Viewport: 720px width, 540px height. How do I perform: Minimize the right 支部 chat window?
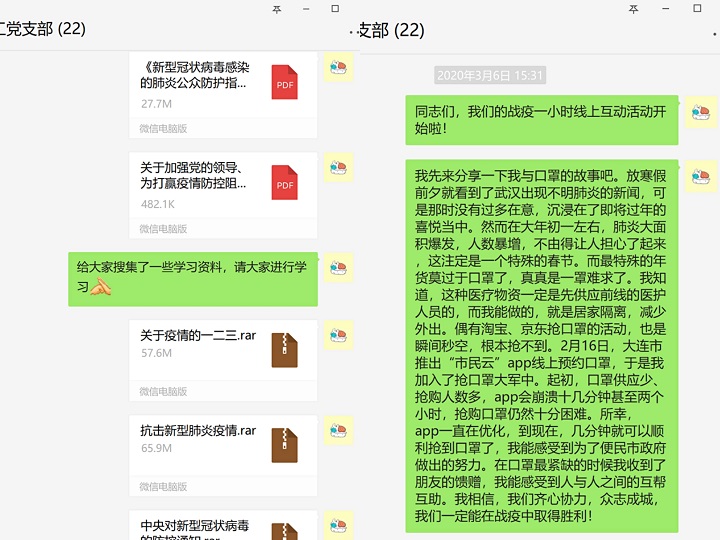pyautogui.click(x=662, y=8)
